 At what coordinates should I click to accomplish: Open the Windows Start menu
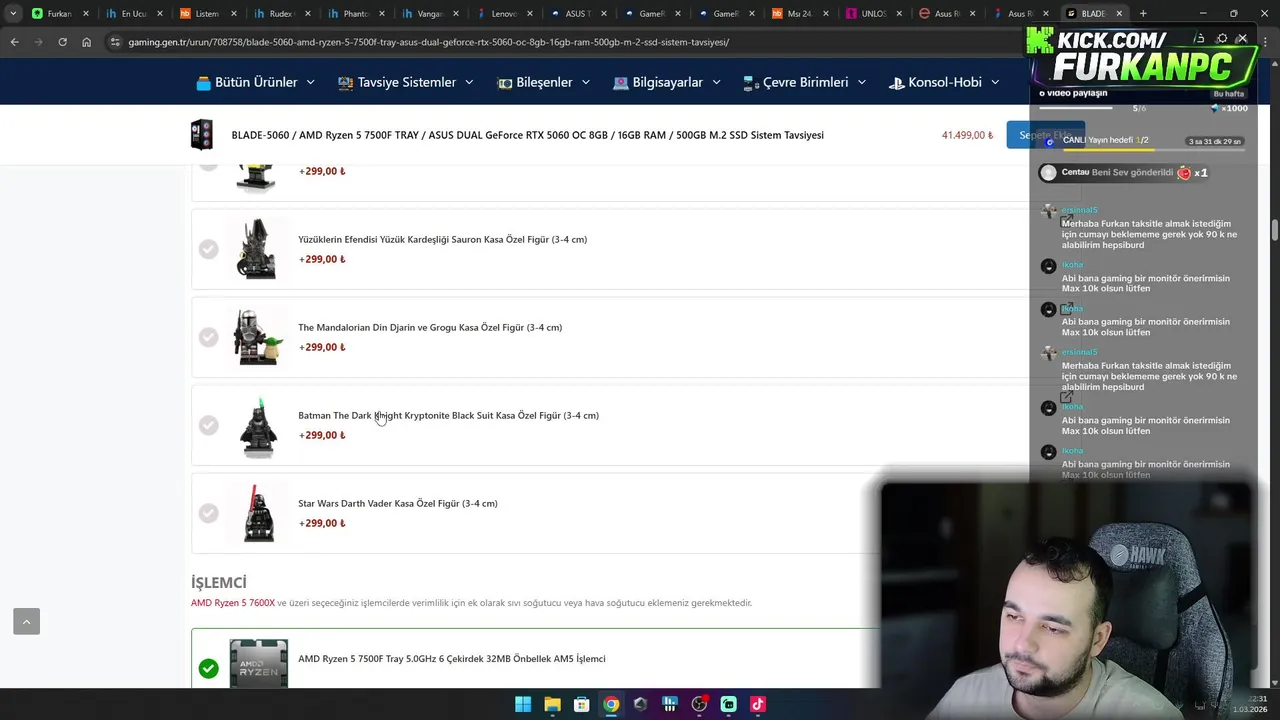(x=523, y=704)
